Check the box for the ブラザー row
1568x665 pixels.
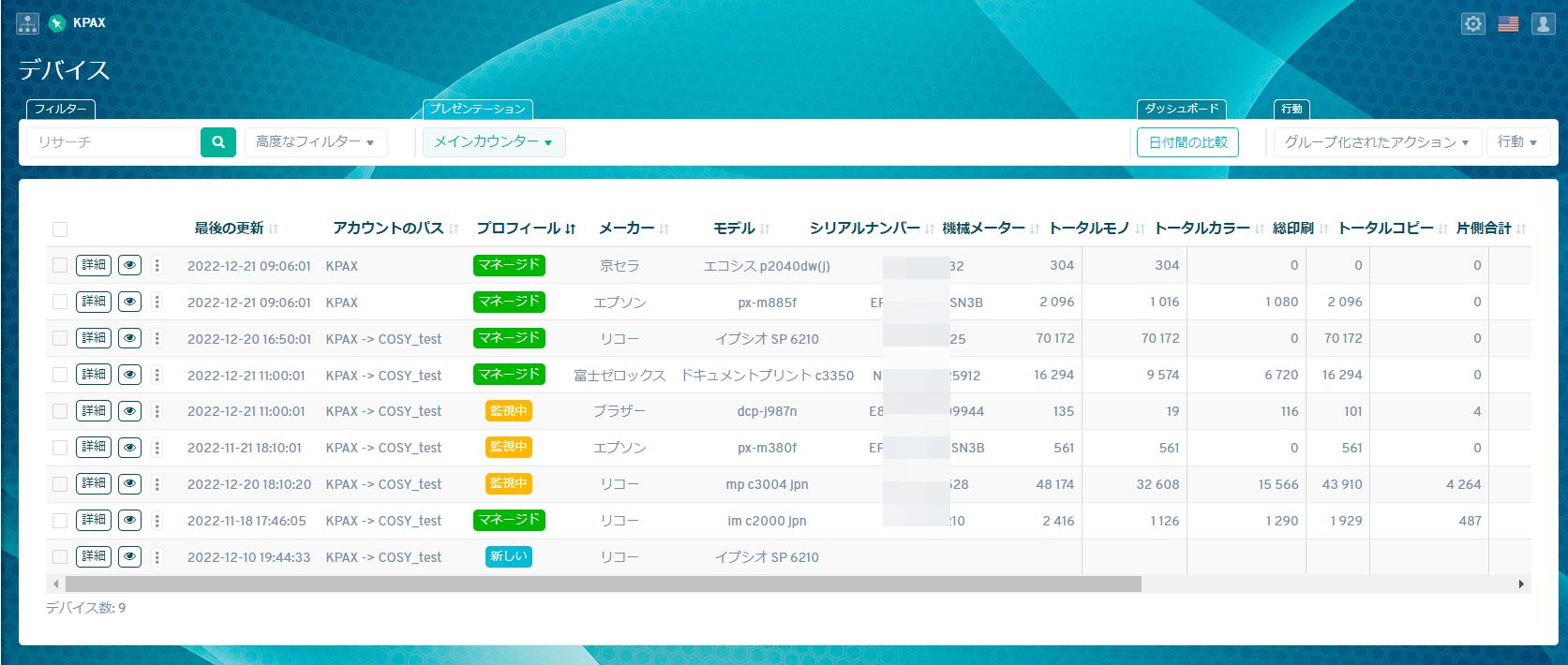[60, 412]
